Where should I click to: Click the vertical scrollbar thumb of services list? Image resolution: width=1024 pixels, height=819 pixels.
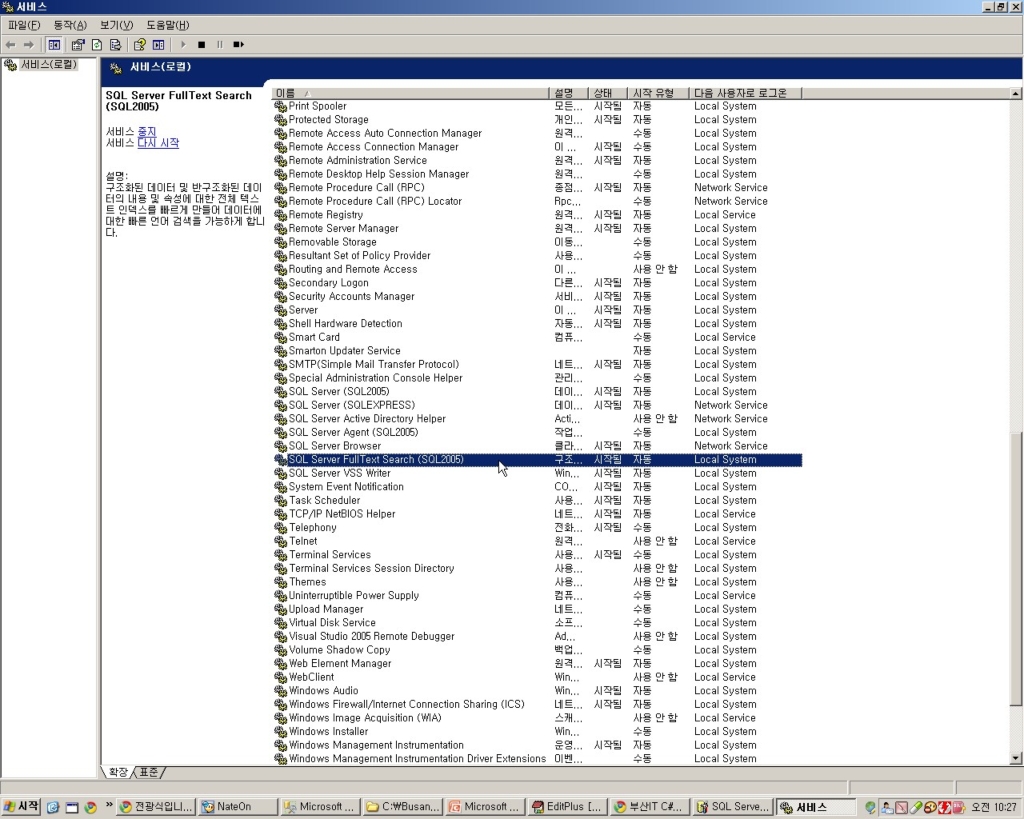(x=1016, y=569)
